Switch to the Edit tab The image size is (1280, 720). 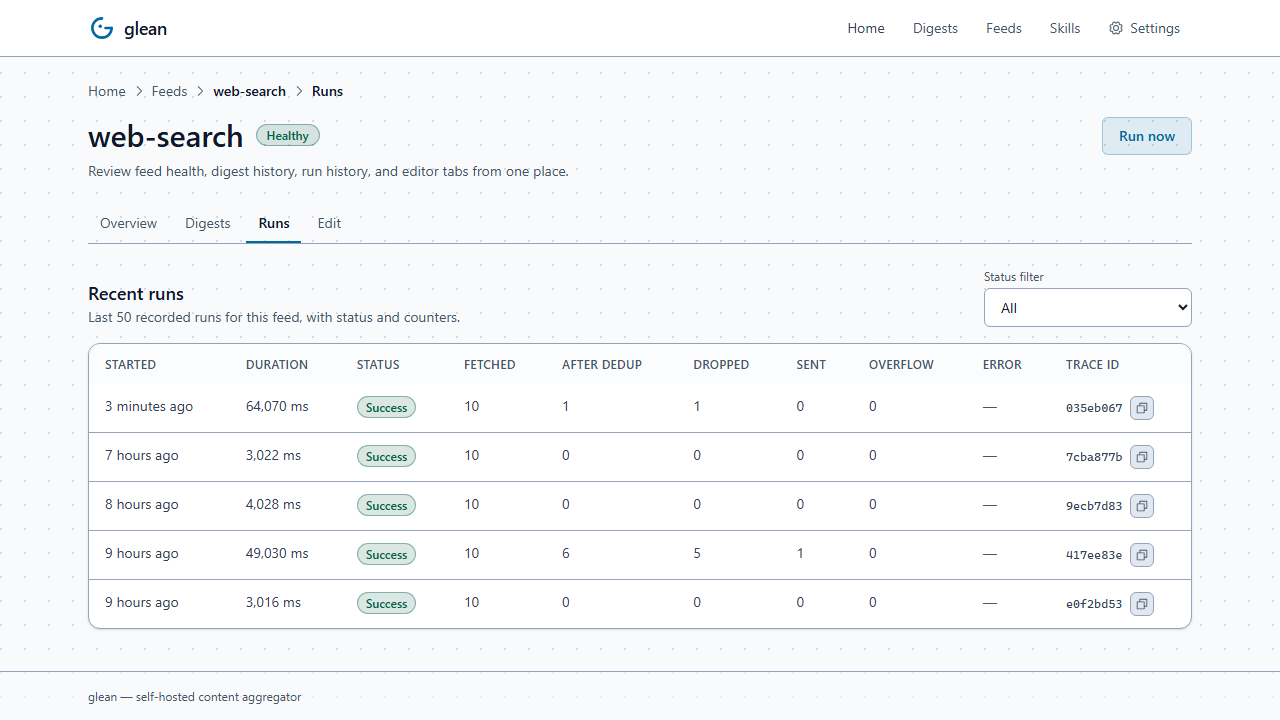(329, 223)
